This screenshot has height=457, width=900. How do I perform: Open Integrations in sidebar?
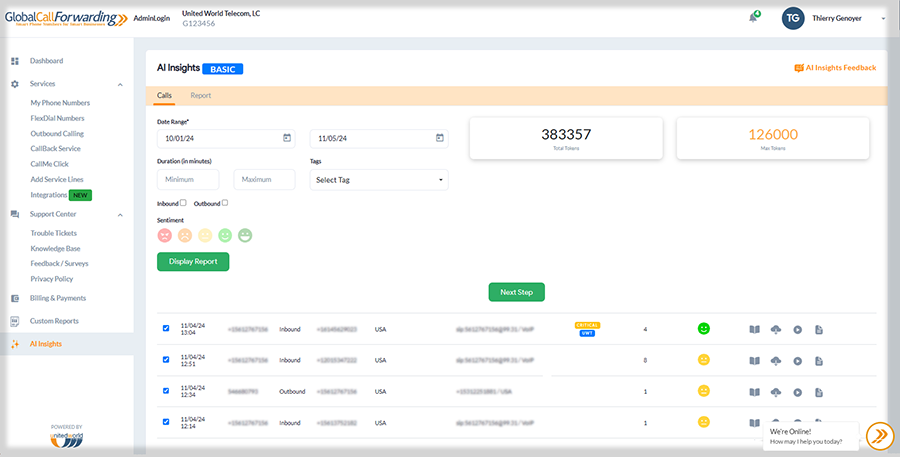pyautogui.click(x=49, y=195)
